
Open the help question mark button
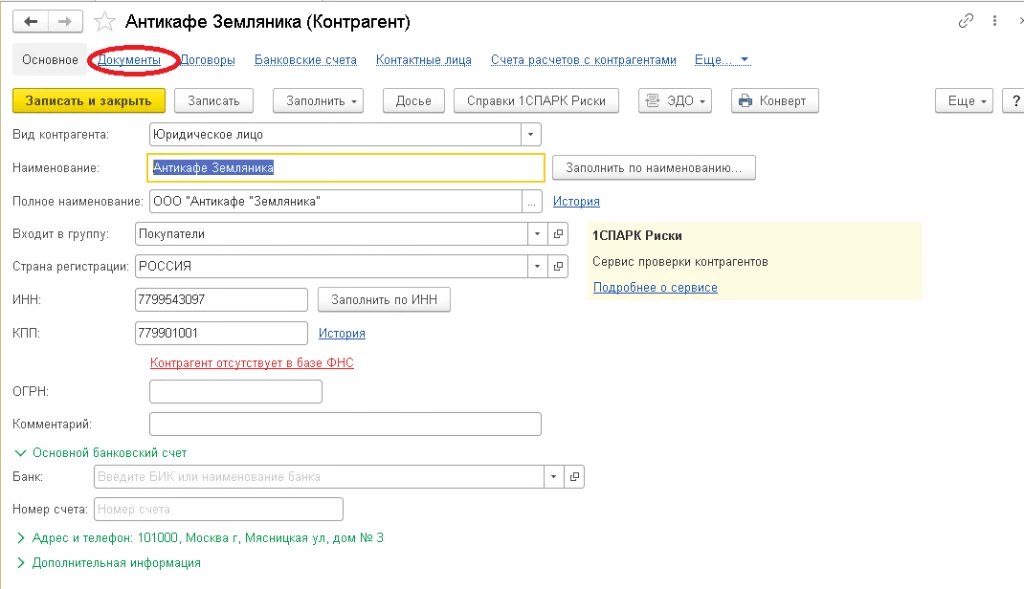tap(1015, 101)
